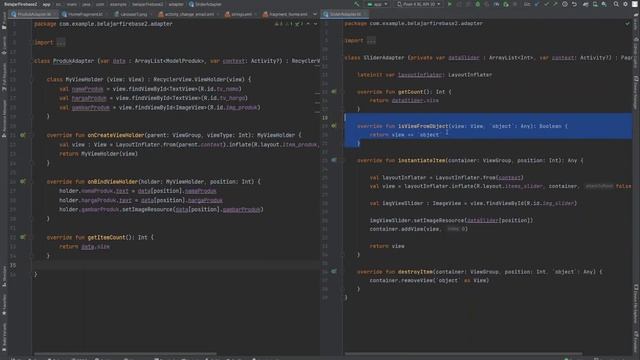Click the adapter breadcrumb item
Viewport: 640px width, 360px height.
(176, 4)
